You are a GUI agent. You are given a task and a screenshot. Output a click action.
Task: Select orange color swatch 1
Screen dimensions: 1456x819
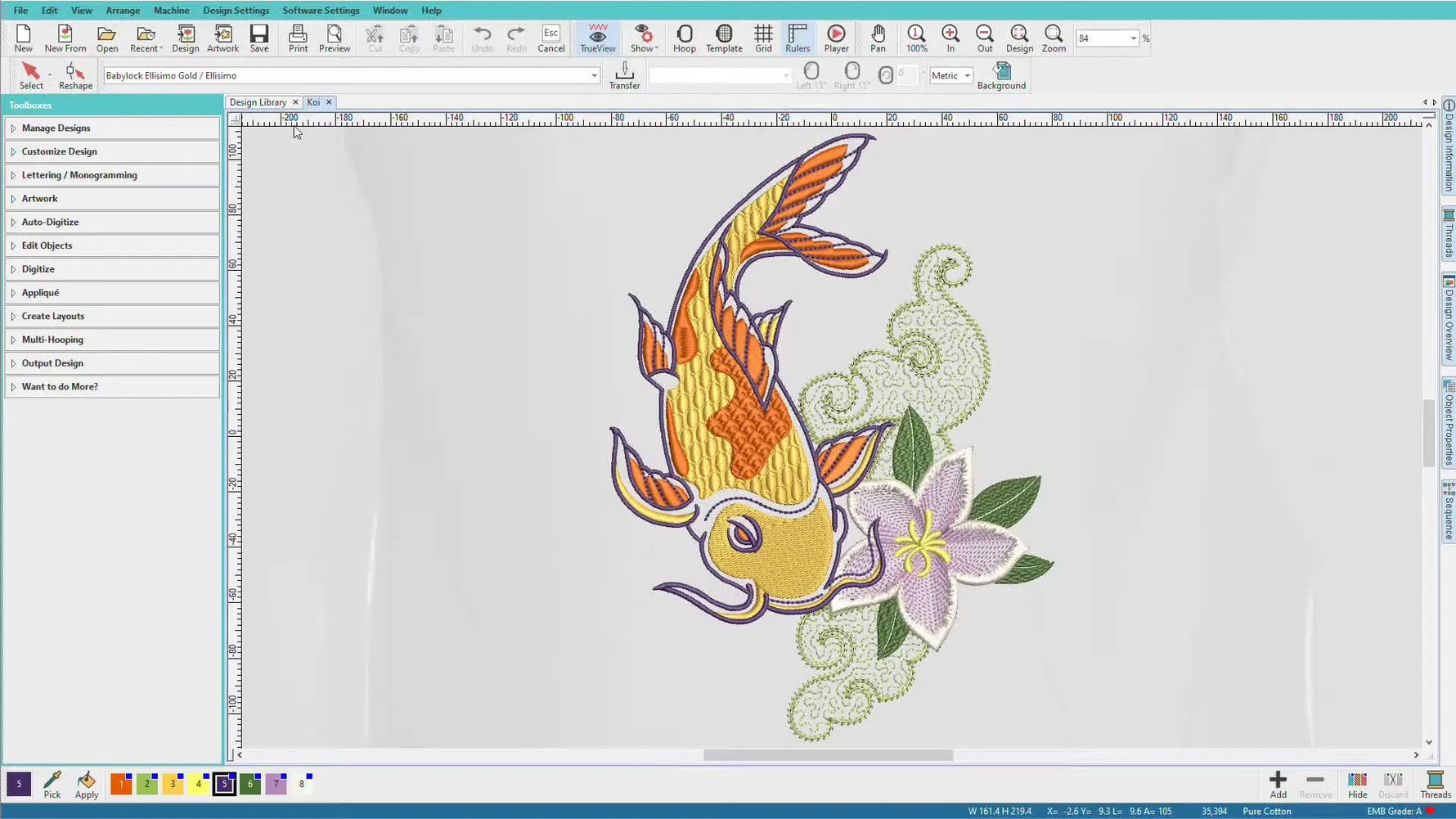pyautogui.click(x=121, y=784)
